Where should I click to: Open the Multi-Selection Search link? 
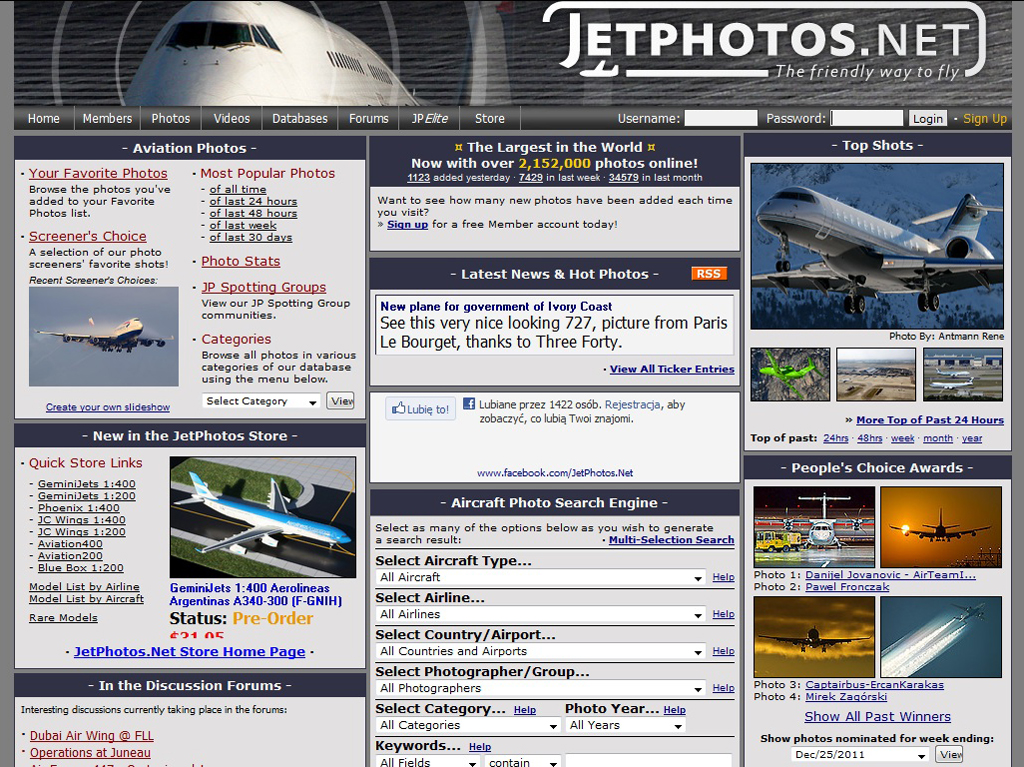tap(671, 540)
